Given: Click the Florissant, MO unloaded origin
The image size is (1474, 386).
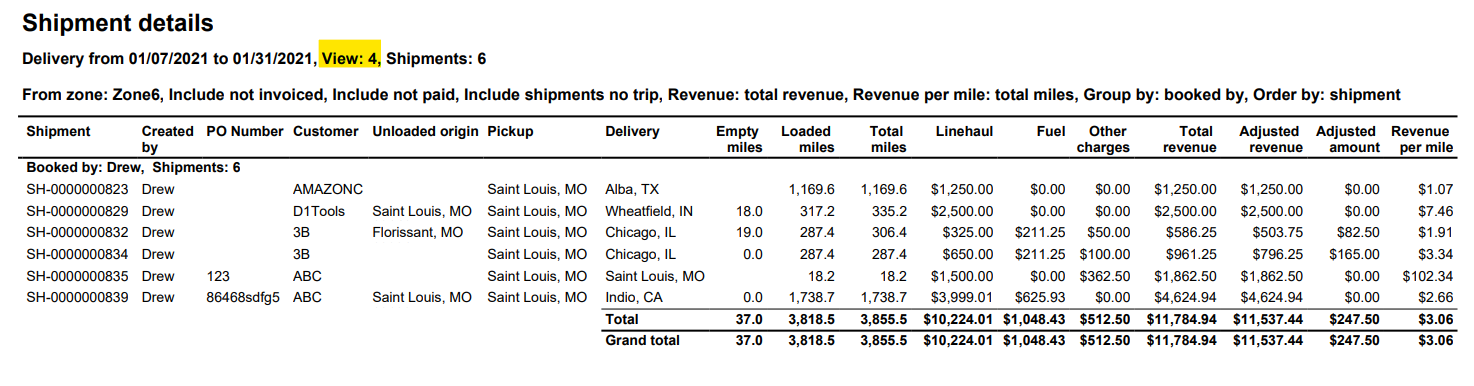Looking at the screenshot, I should click(418, 232).
